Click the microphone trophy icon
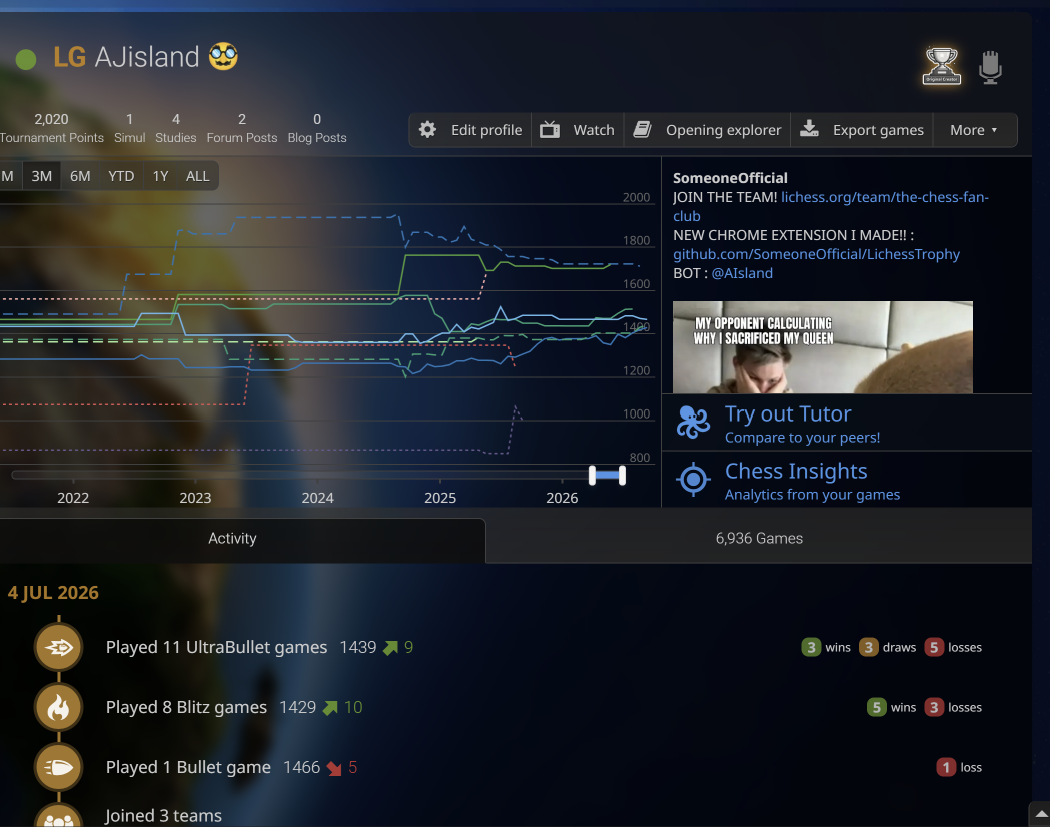The image size is (1050, 828). [x=990, y=67]
